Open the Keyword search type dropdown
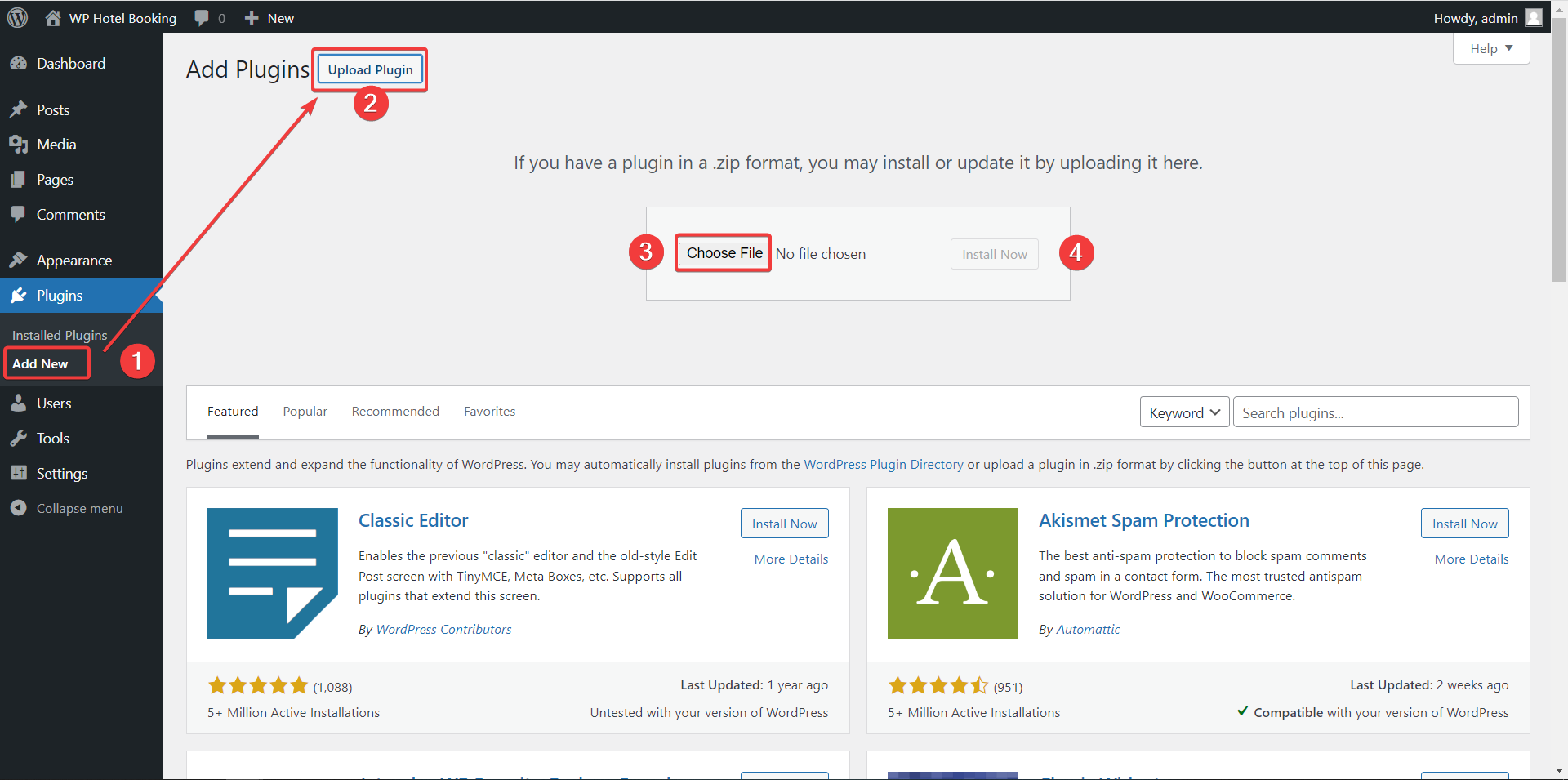 pyautogui.click(x=1184, y=412)
